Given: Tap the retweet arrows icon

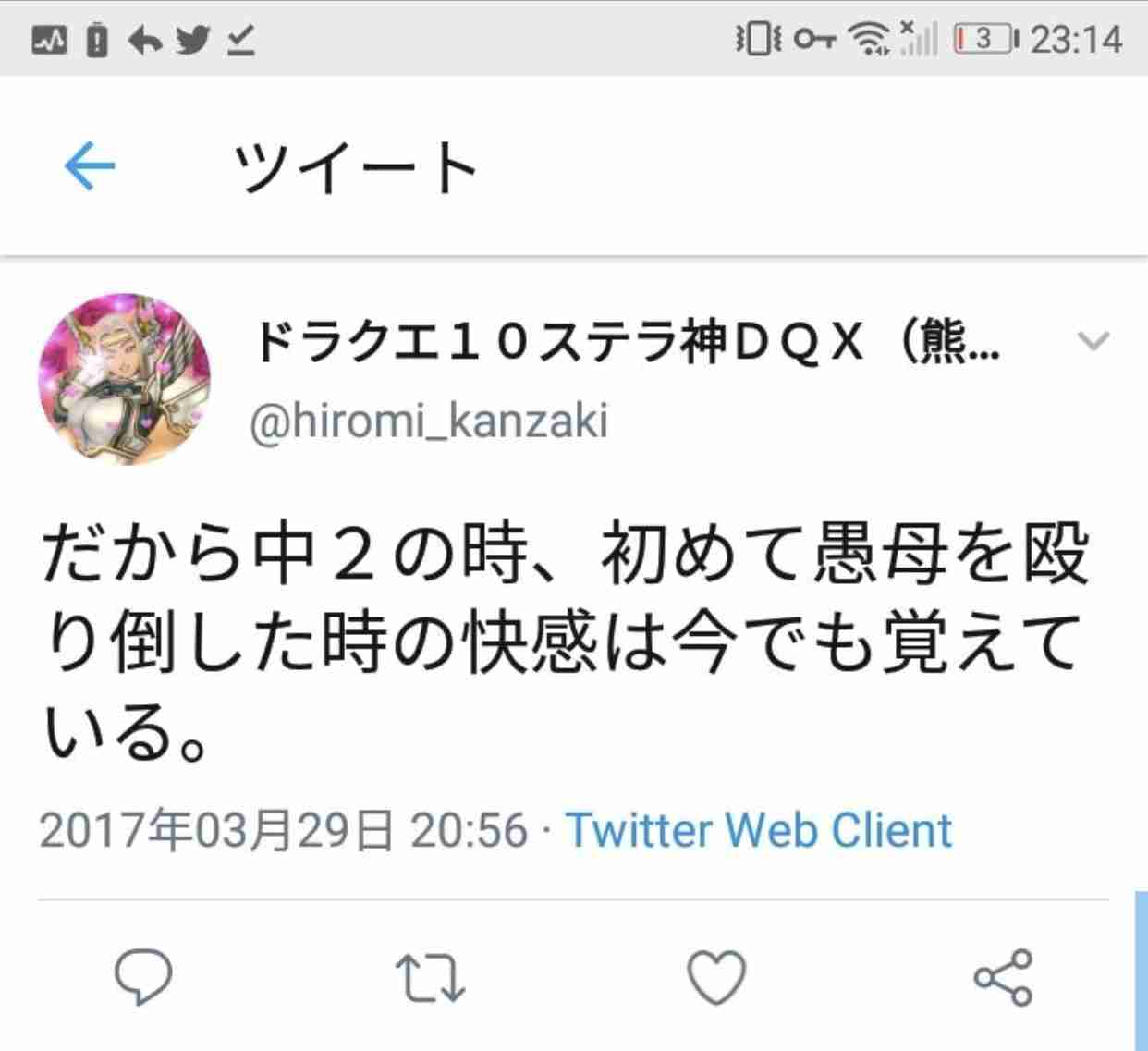Looking at the screenshot, I should pos(430,979).
